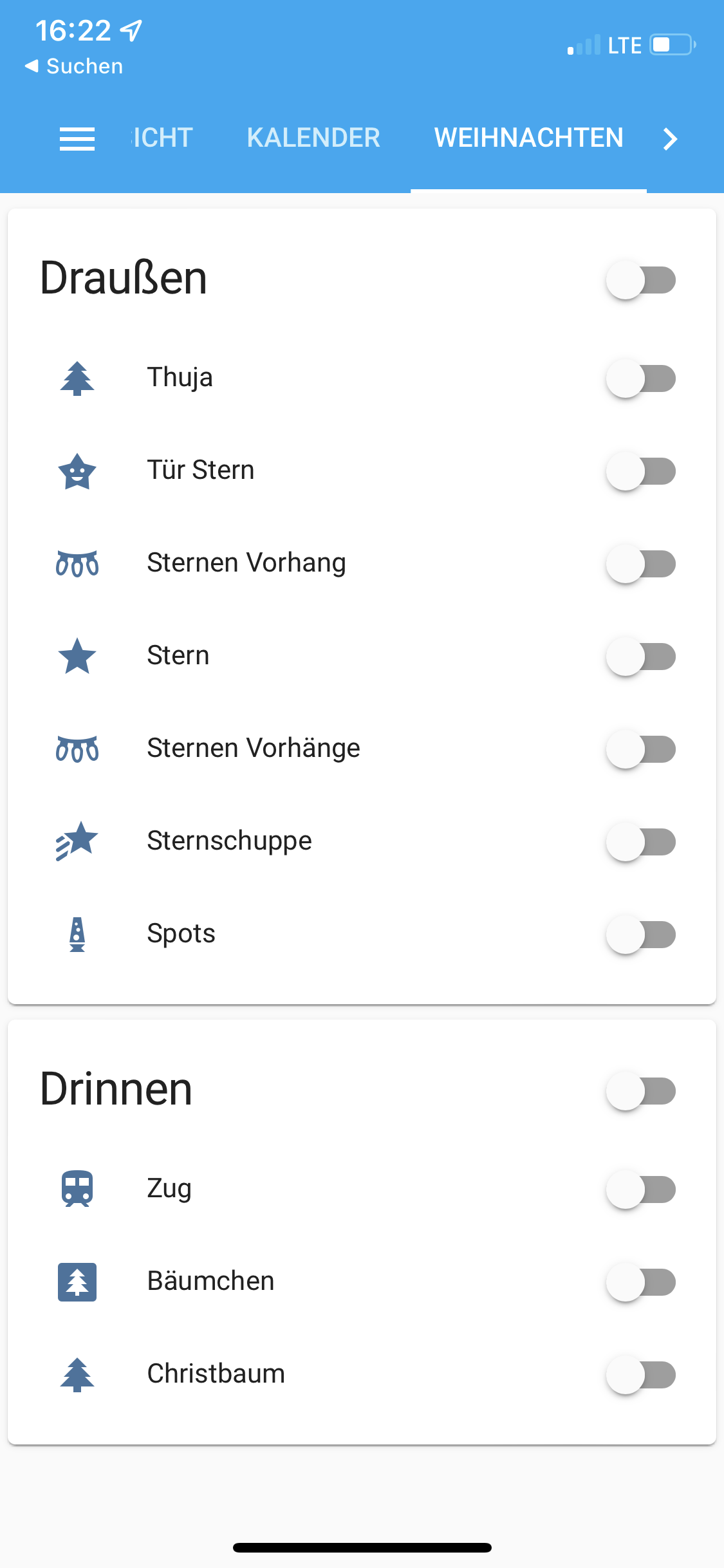Click the Tür Stern star-face icon
The width and height of the screenshot is (724, 1568).
77,471
